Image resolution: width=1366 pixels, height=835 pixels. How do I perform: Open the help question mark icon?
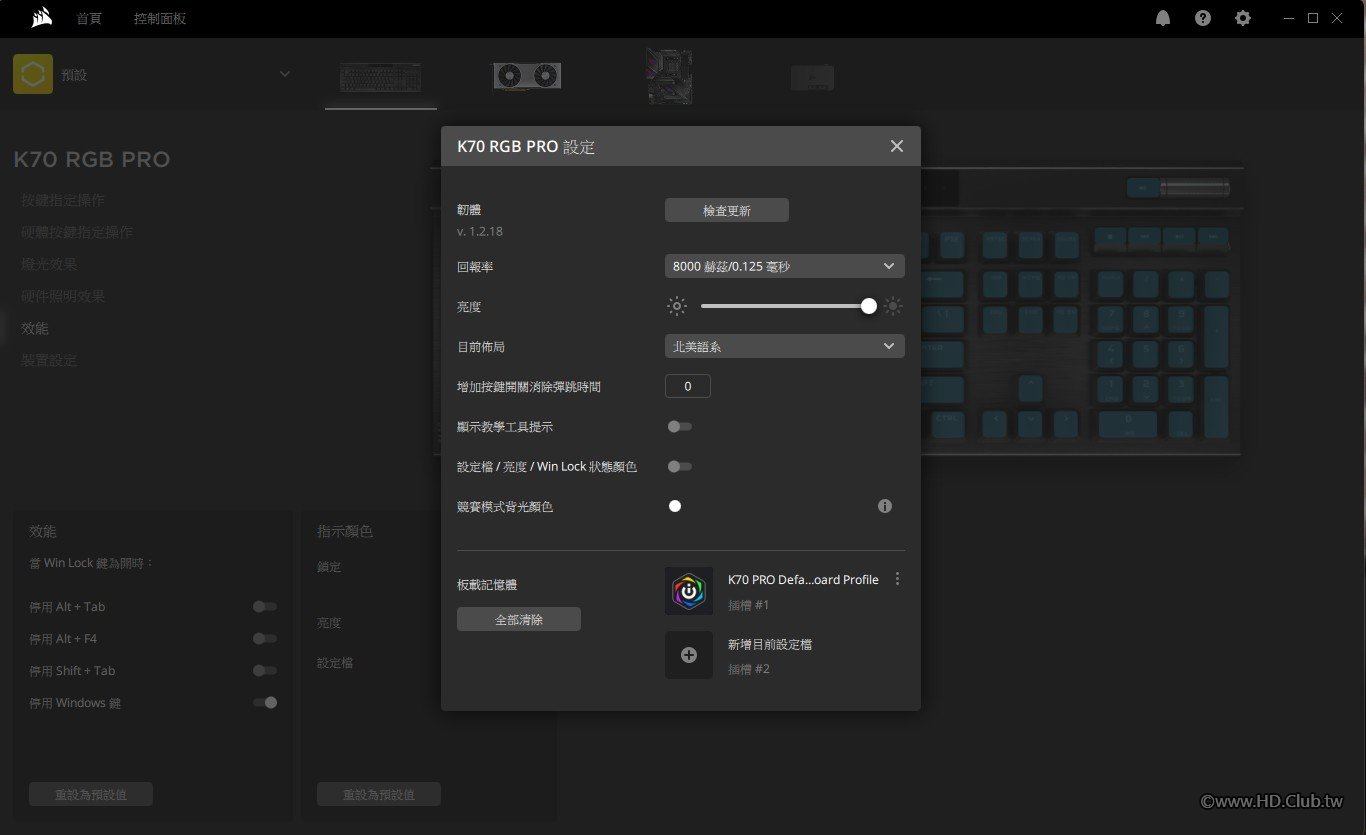click(1203, 18)
